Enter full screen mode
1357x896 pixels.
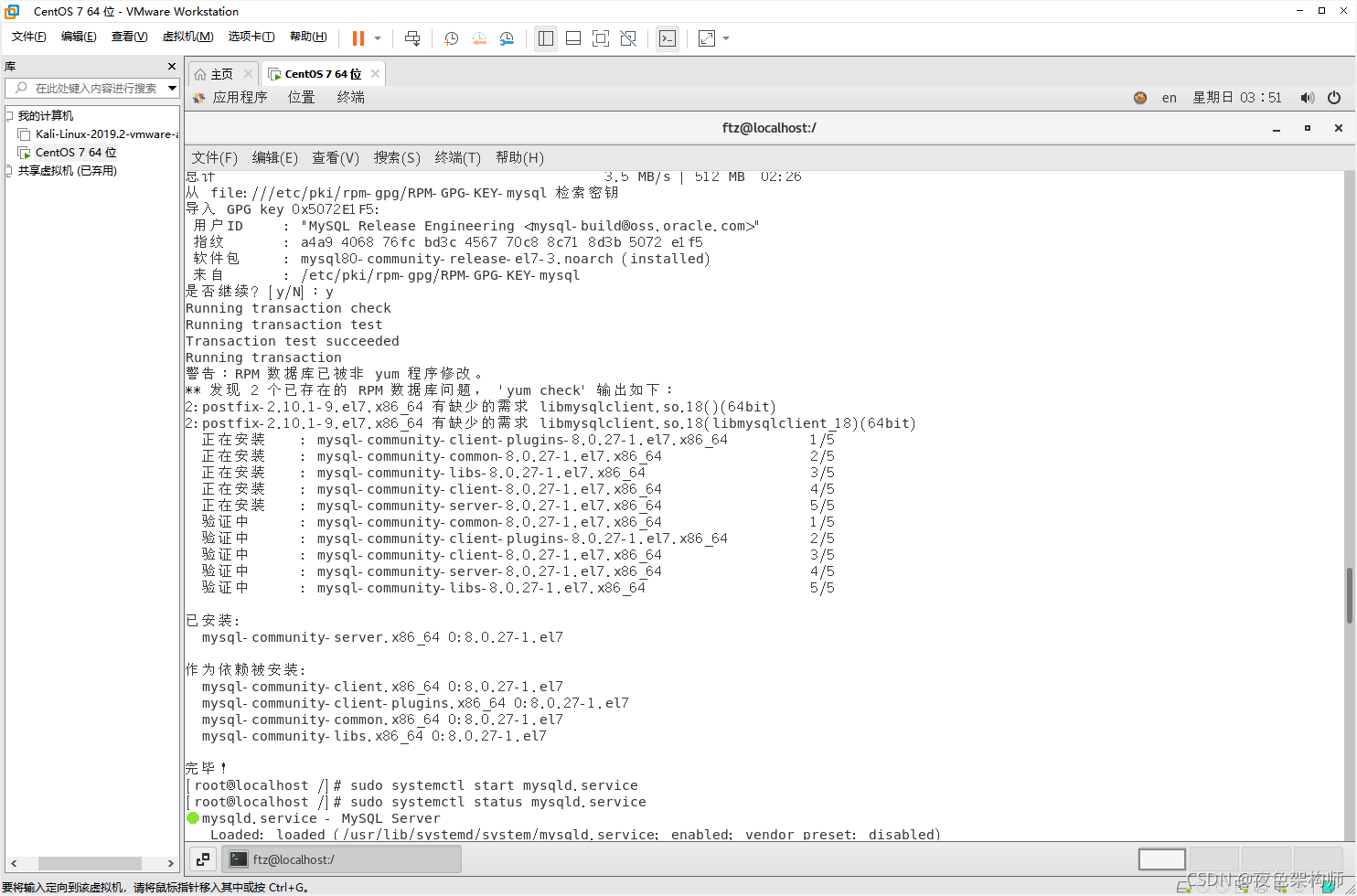coord(601,38)
